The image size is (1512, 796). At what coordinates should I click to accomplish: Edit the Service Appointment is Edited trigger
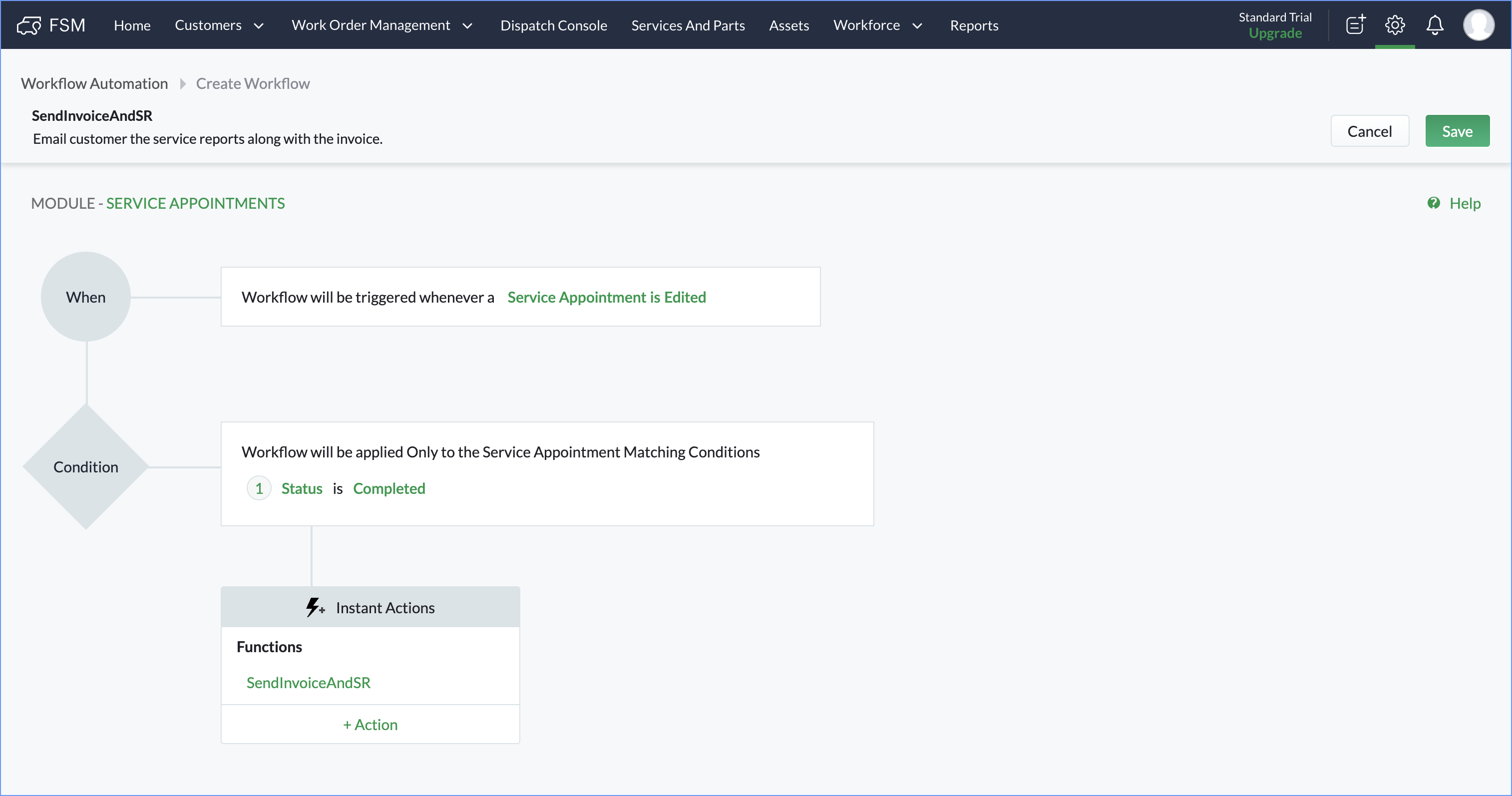pyautogui.click(x=606, y=297)
